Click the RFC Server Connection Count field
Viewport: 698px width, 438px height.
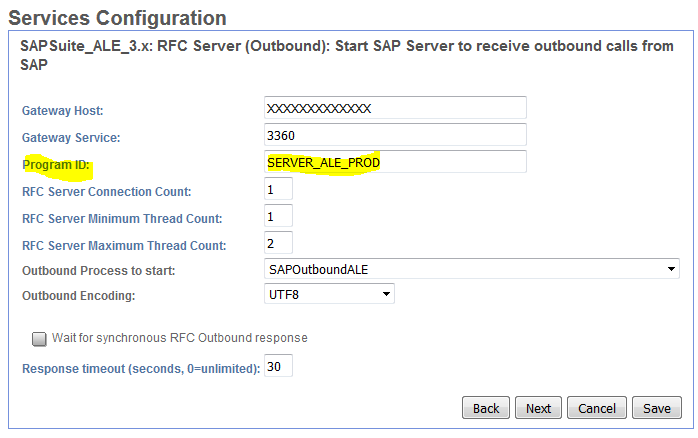click(x=278, y=189)
